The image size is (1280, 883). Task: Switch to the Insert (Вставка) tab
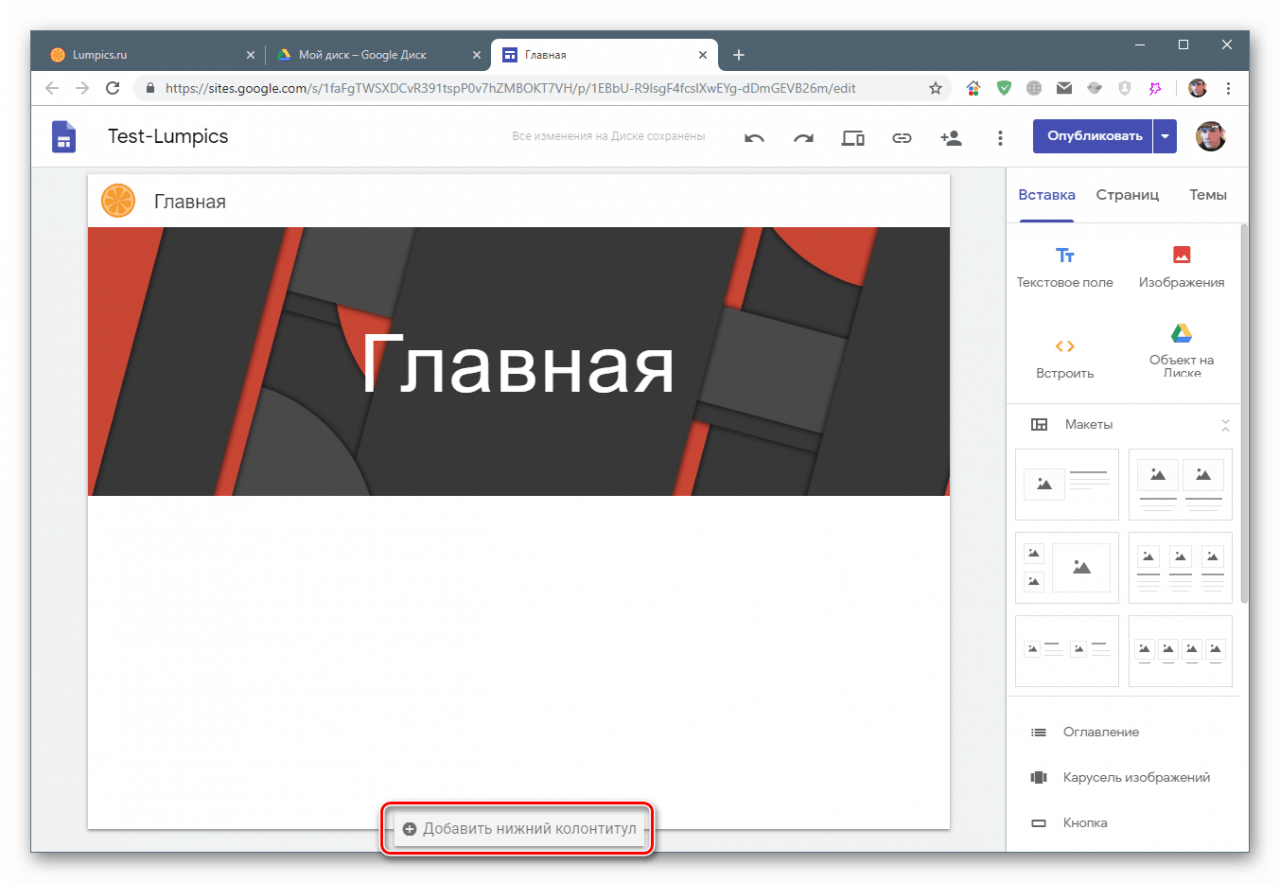pos(1047,195)
